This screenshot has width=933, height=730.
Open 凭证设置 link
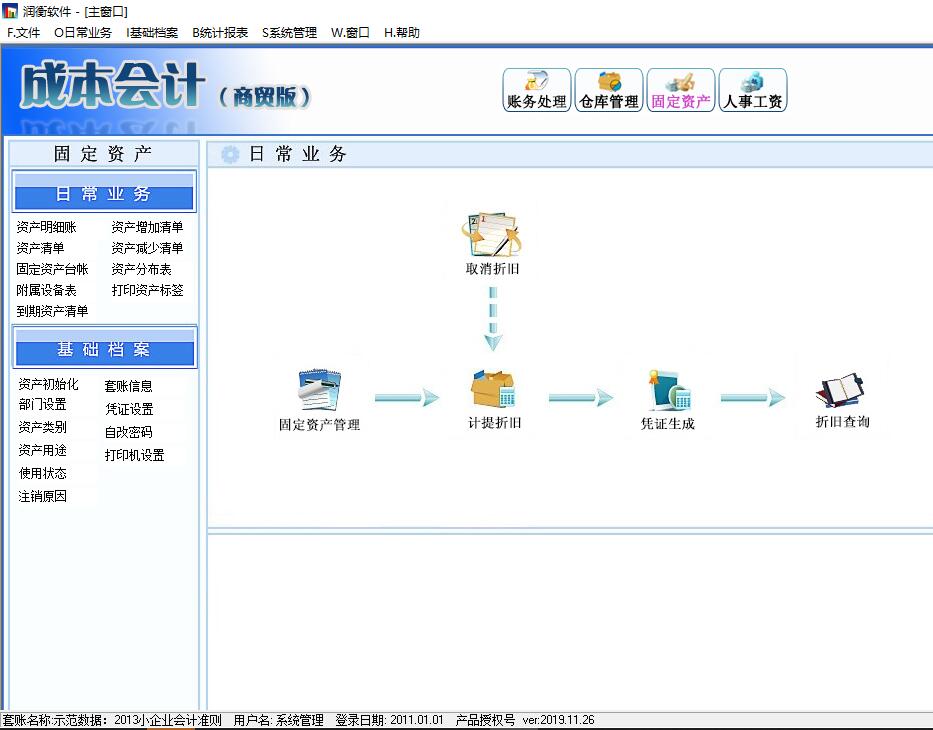click(129, 409)
